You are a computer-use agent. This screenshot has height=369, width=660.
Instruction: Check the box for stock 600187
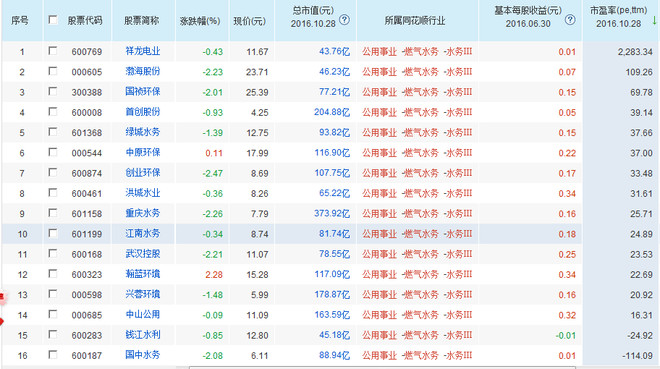pos(53,355)
